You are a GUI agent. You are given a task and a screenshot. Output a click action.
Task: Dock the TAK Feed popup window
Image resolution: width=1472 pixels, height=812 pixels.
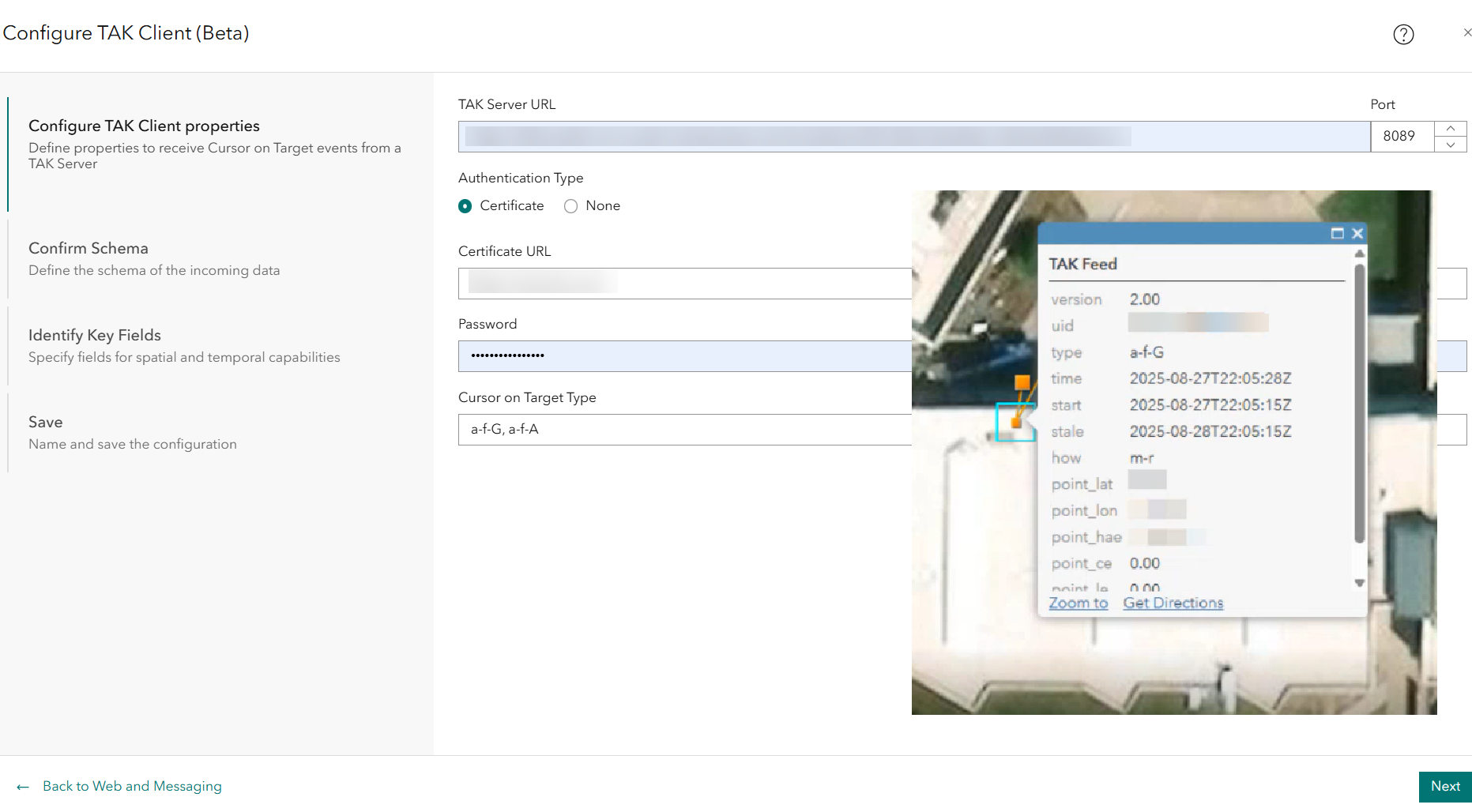click(1338, 233)
